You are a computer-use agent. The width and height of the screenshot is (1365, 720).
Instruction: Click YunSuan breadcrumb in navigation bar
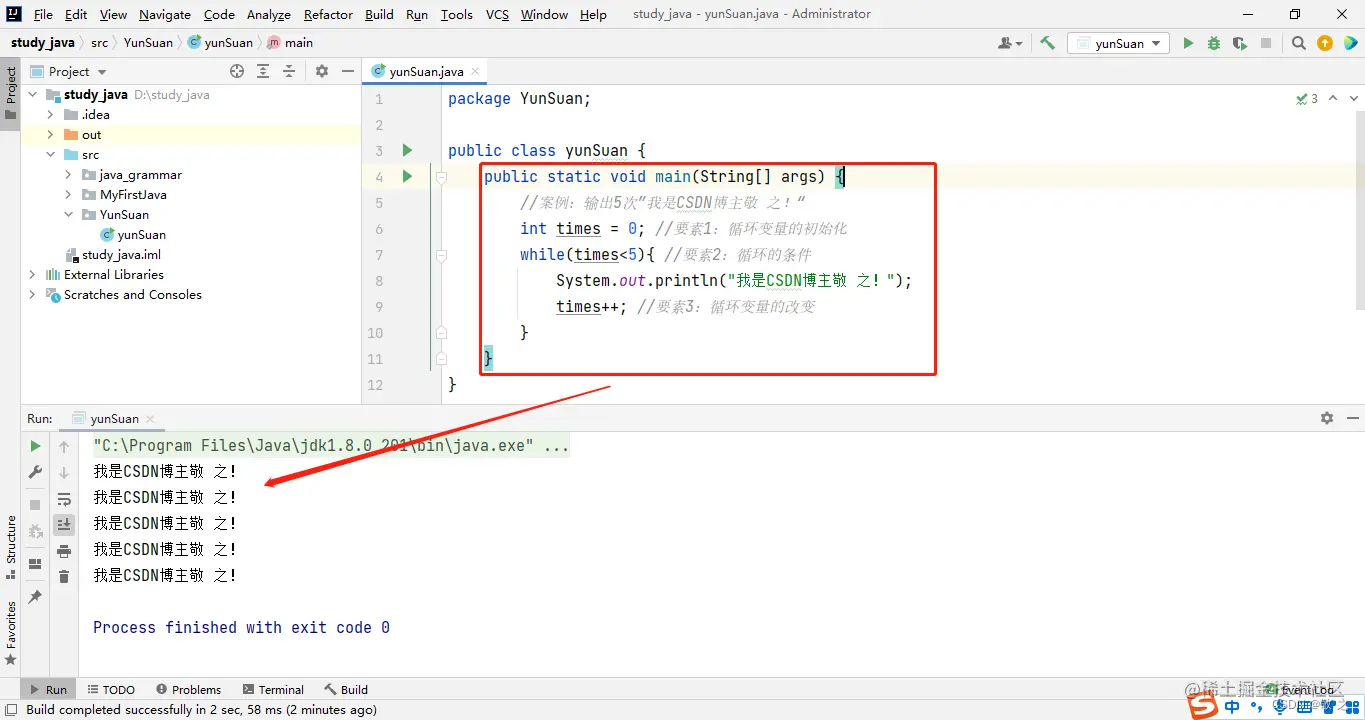[148, 43]
